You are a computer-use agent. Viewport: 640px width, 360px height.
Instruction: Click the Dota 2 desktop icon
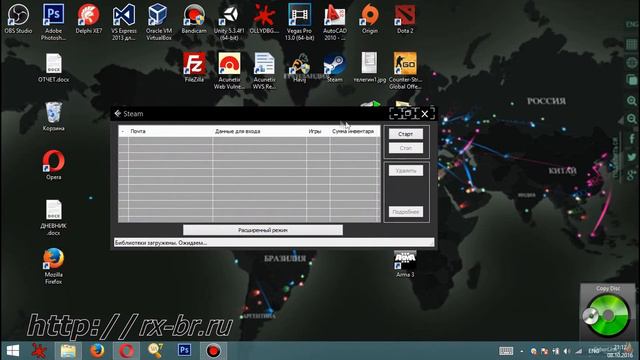click(405, 18)
